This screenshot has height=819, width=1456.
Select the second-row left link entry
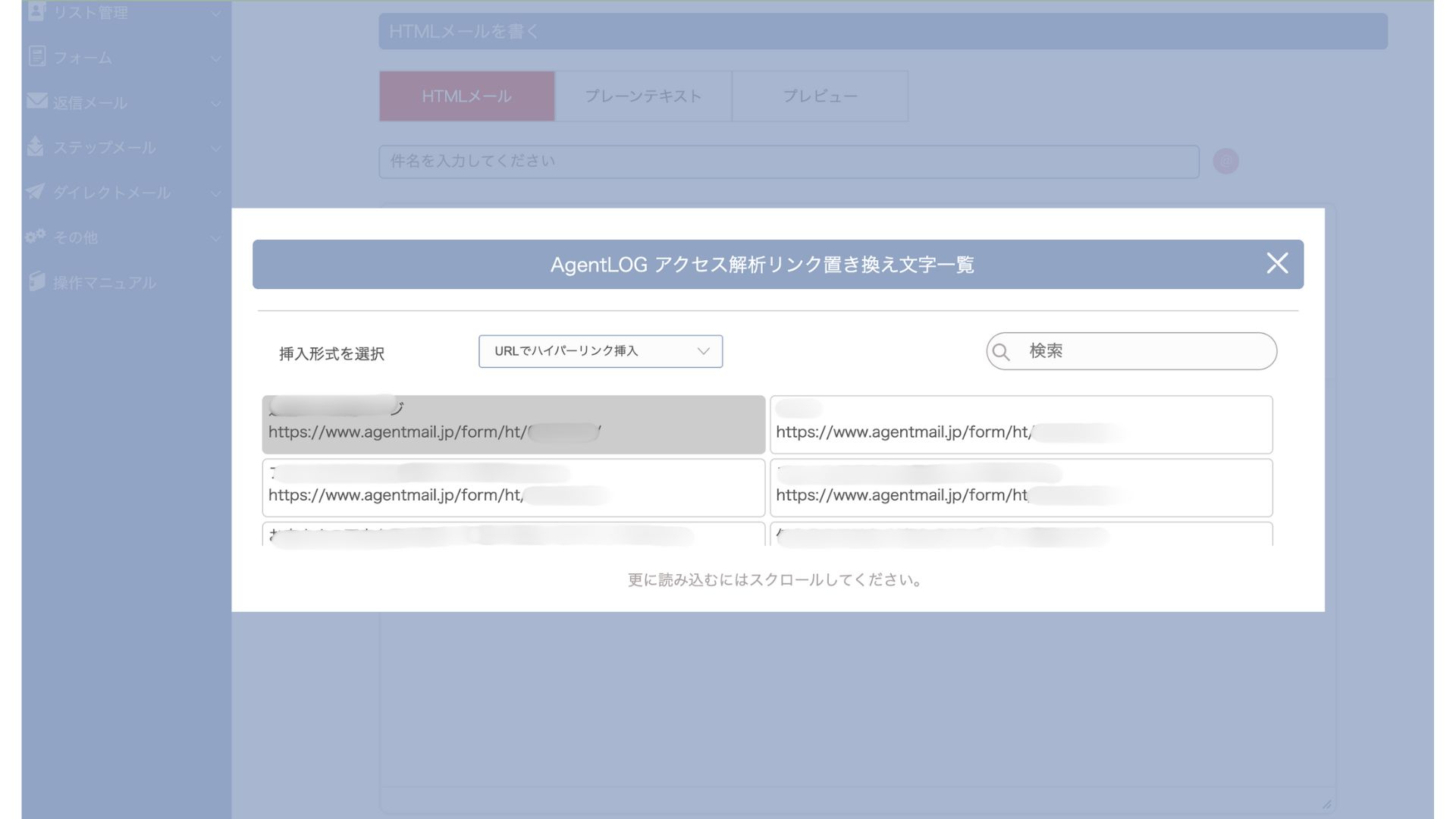pyautogui.click(x=513, y=488)
